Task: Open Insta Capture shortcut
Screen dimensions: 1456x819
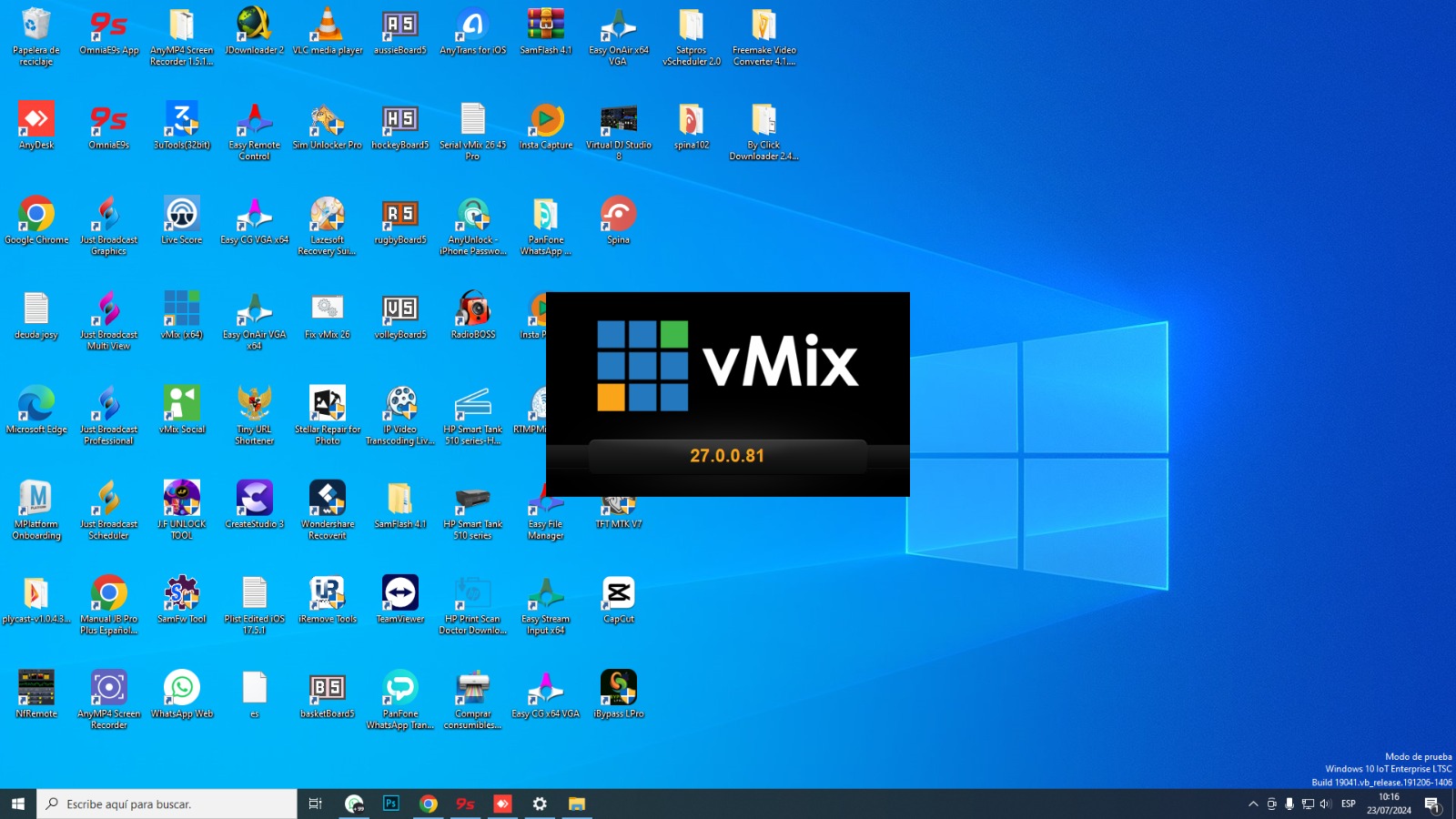Action: (x=546, y=126)
